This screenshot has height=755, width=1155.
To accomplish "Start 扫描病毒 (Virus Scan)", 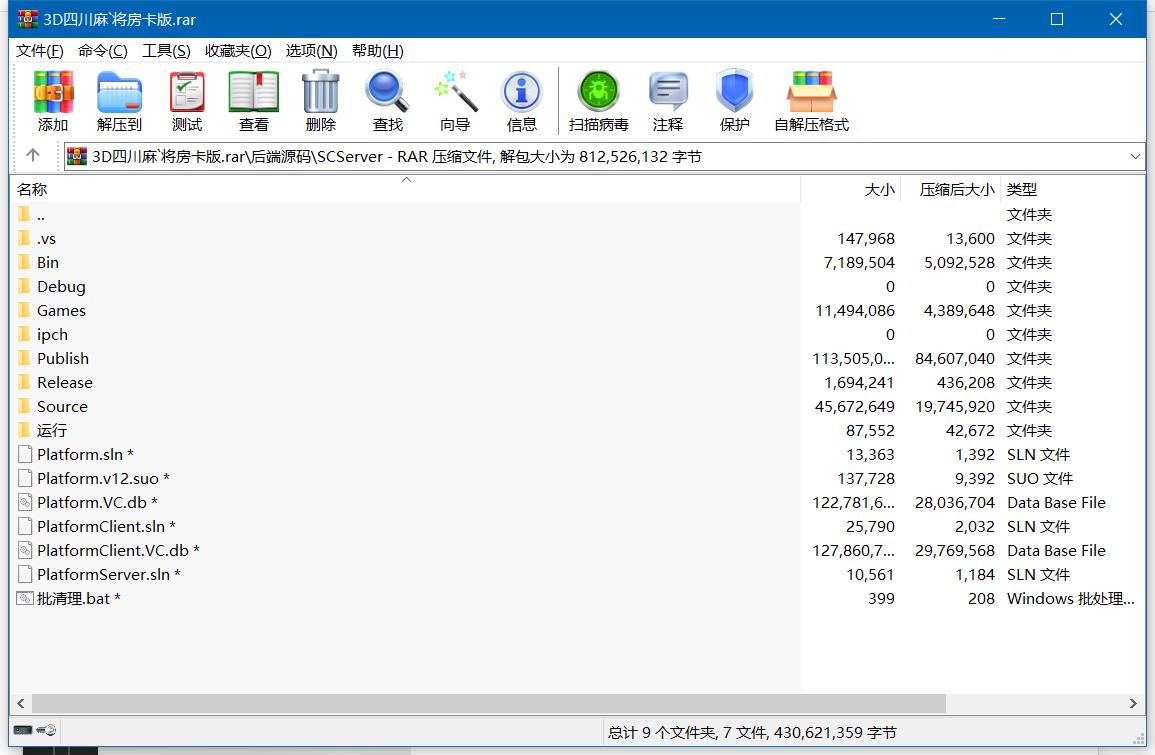I will 597,99.
